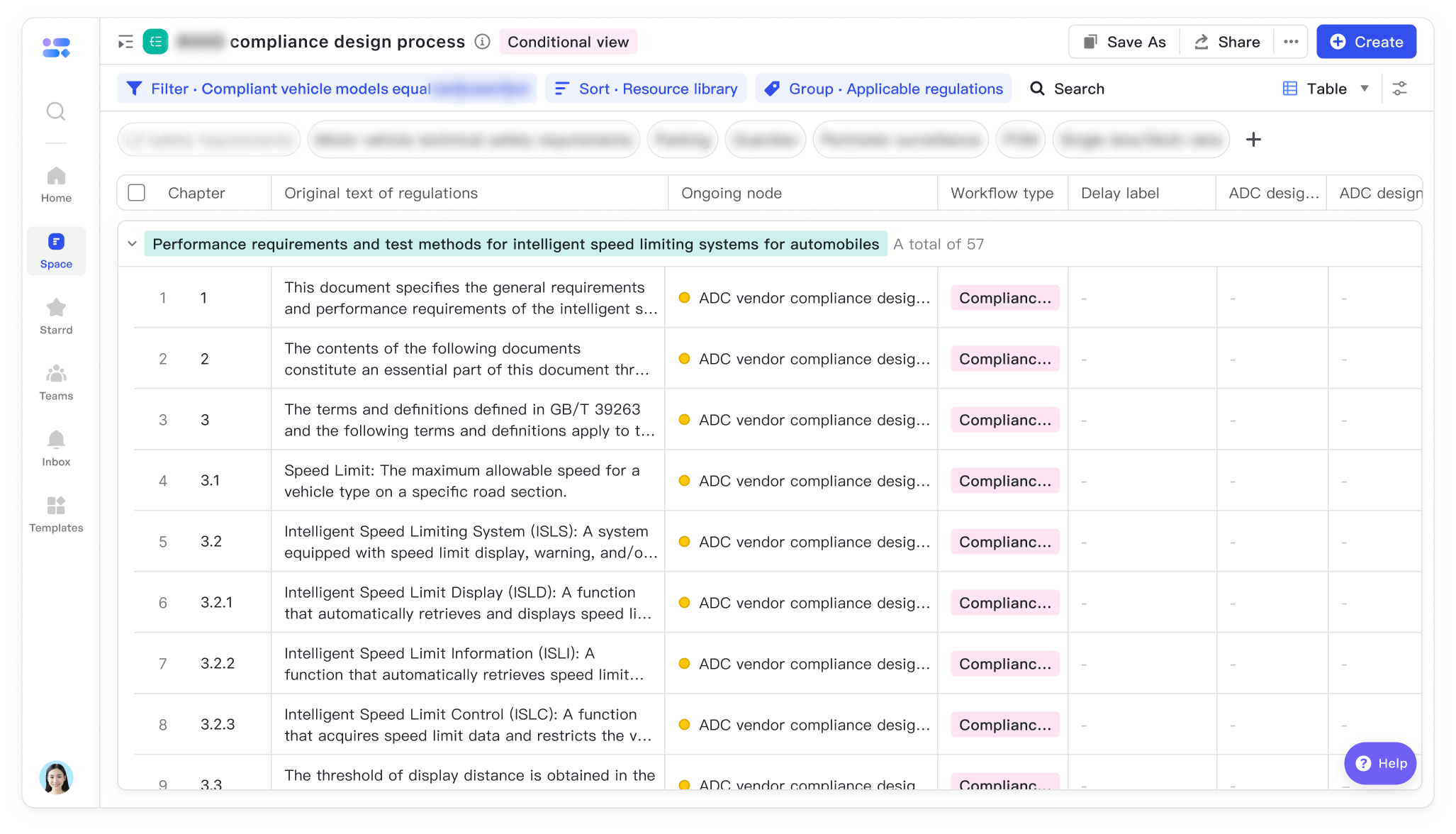
Task: Open Teams section in sidebar
Action: click(x=56, y=382)
